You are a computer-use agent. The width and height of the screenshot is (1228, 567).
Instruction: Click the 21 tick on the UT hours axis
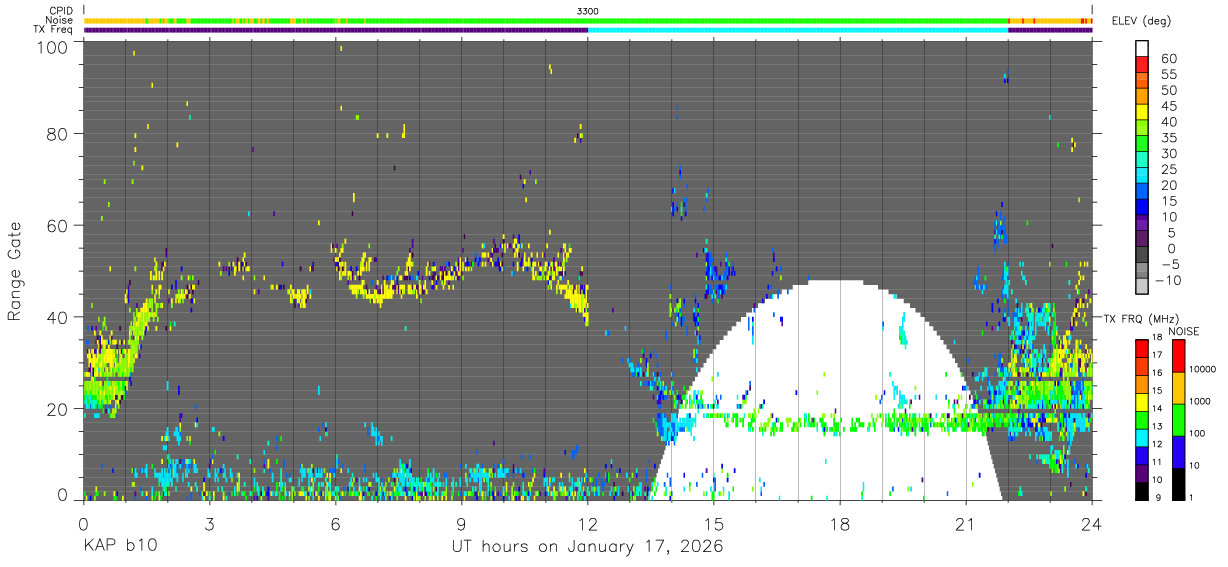pyautogui.click(x=966, y=523)
